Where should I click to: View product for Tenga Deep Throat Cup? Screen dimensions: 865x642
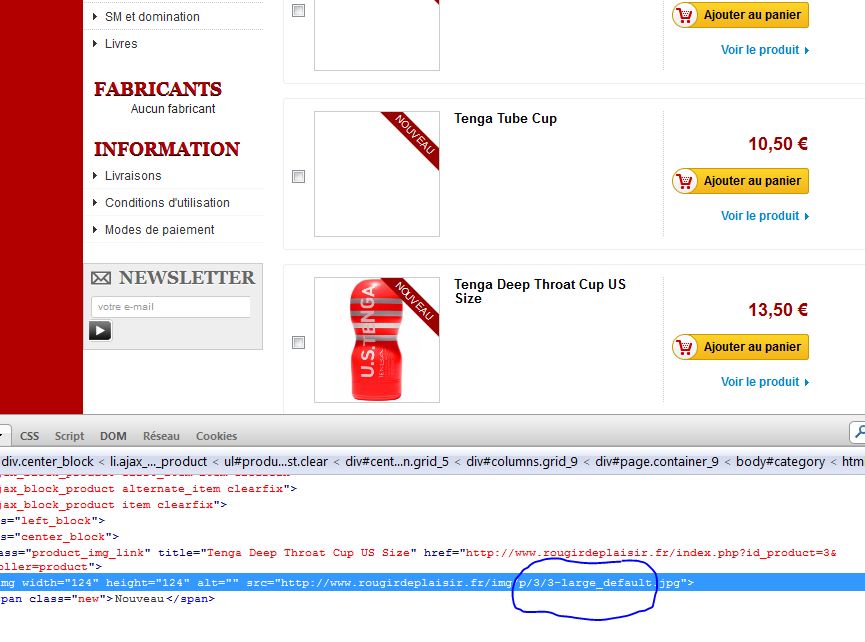click(765, 382)
